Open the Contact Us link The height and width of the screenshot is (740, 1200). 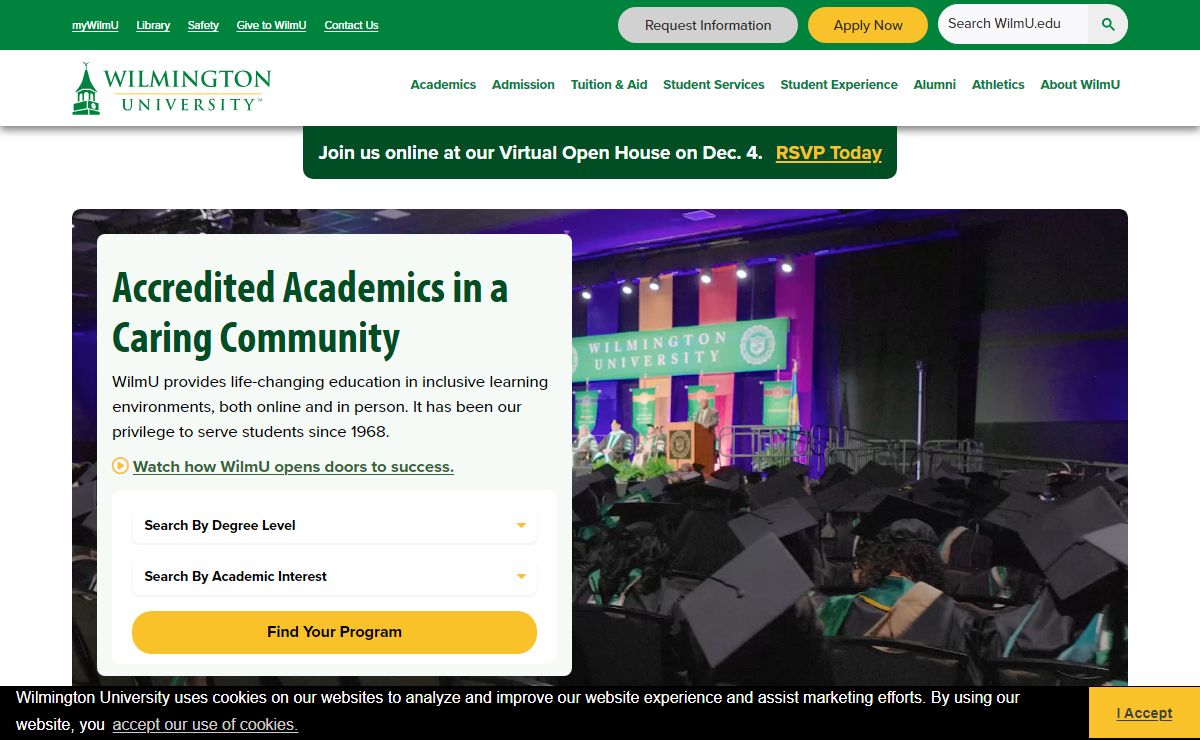351,25
